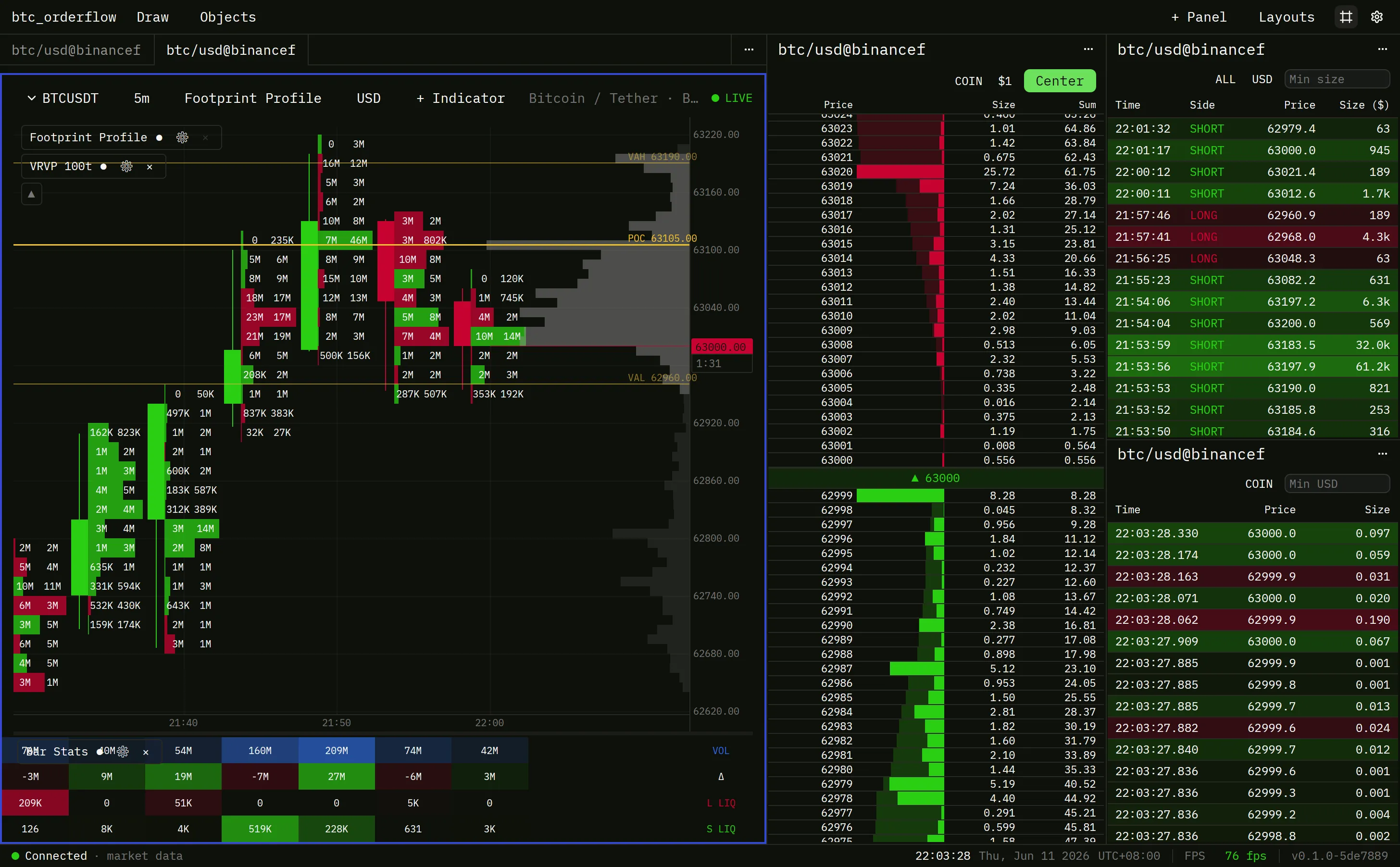Click the 63000 mid-price marker
The image size is (1400, 867).
tap(936, 478)
